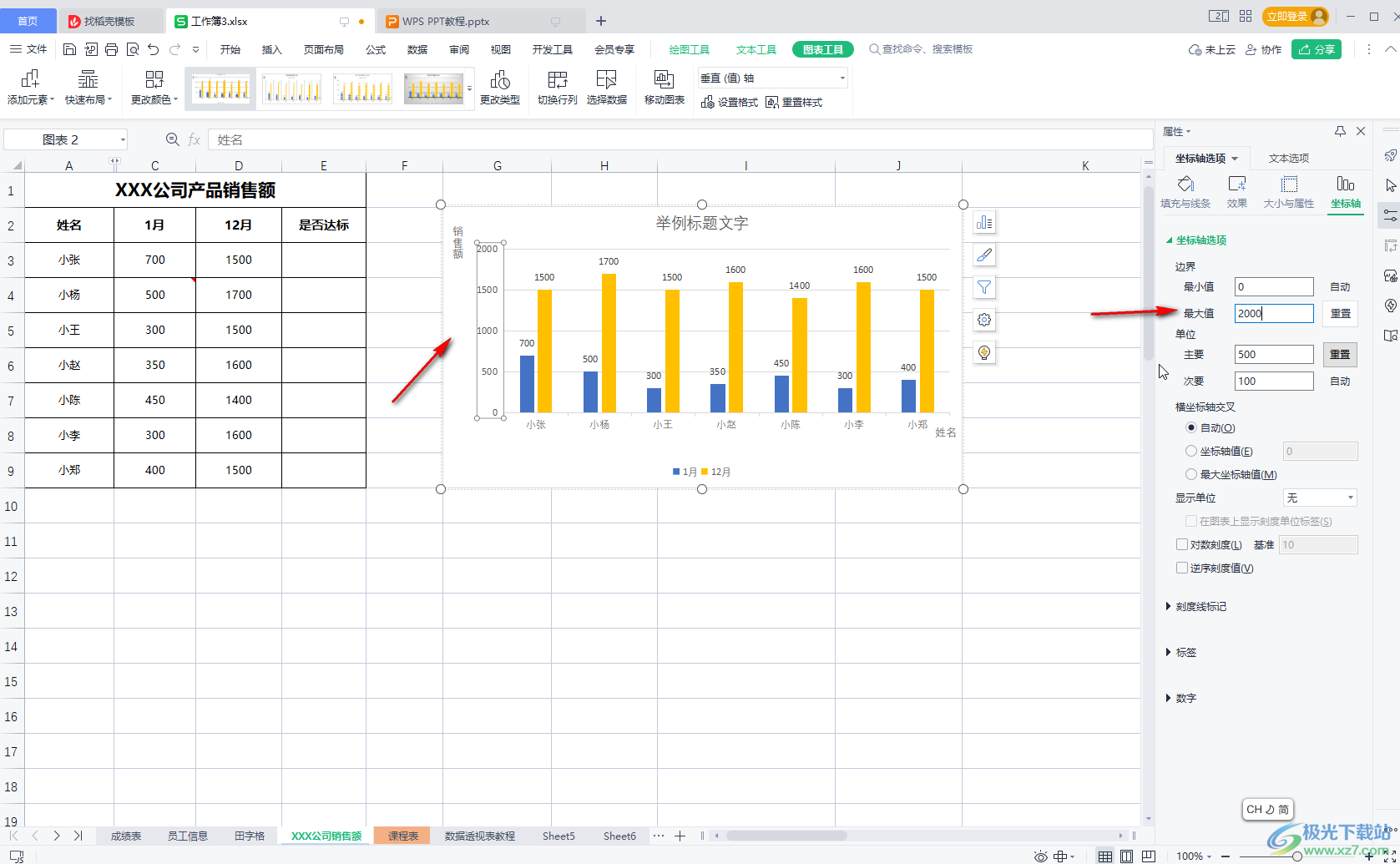Click 协作 (Collaborate) button
Image resolution: width=1400 pixels, height=864 pixels.
(x=1263, y=49)
